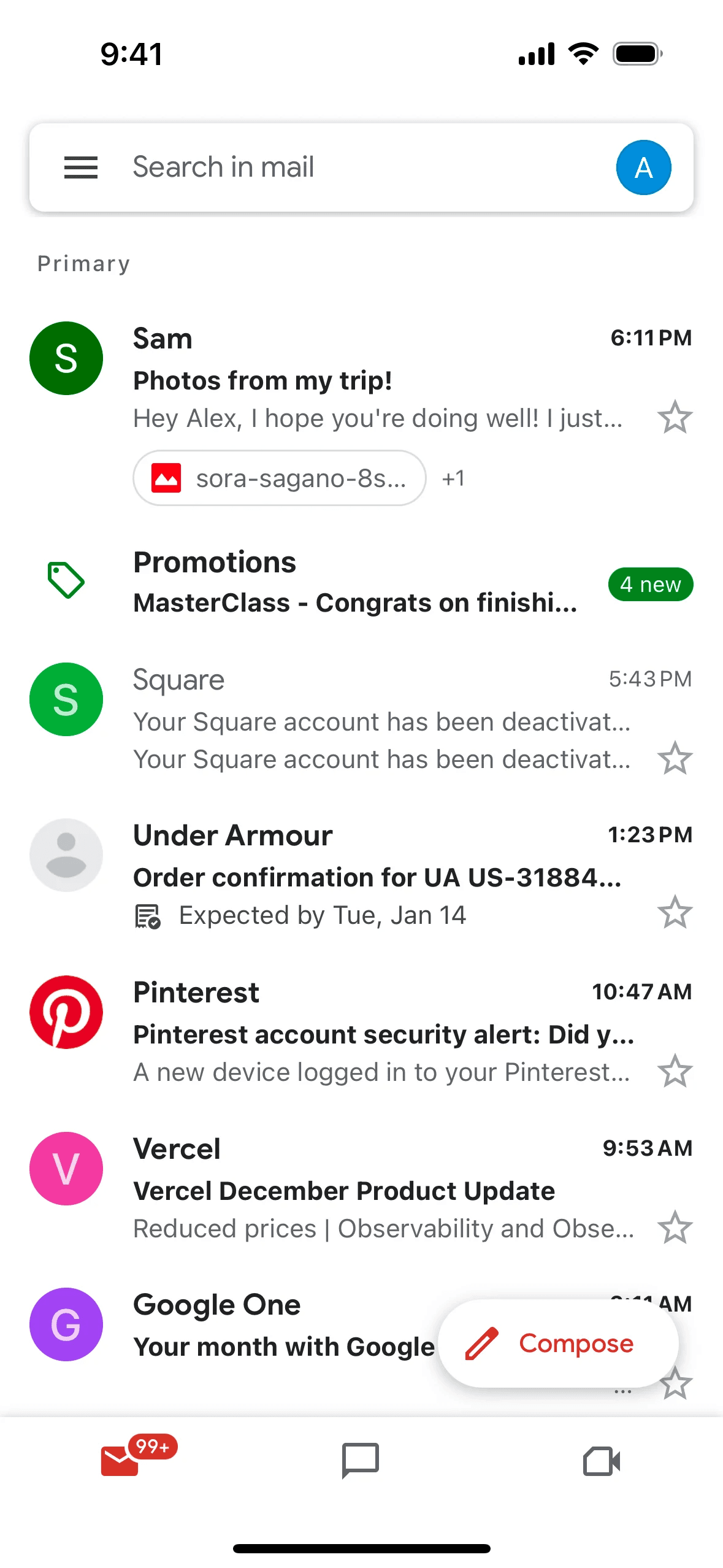This screenshot has width=723, height=1568.
Task: Tap the blue account avatar A
Action: [643, 167]
